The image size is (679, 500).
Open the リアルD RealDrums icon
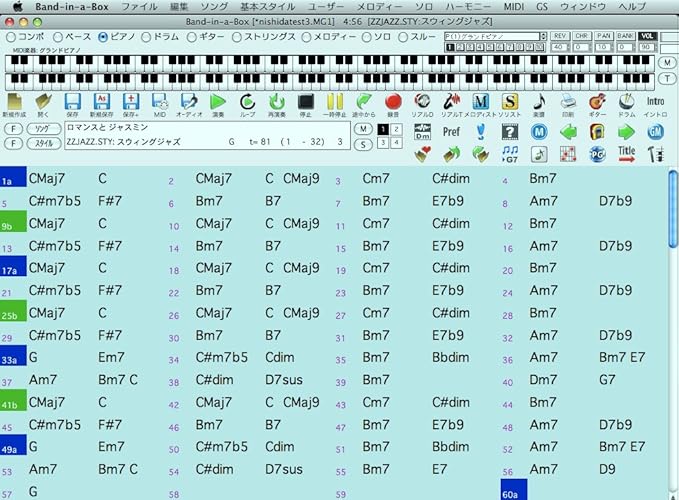pyautogui.click(x=422, y=105)
